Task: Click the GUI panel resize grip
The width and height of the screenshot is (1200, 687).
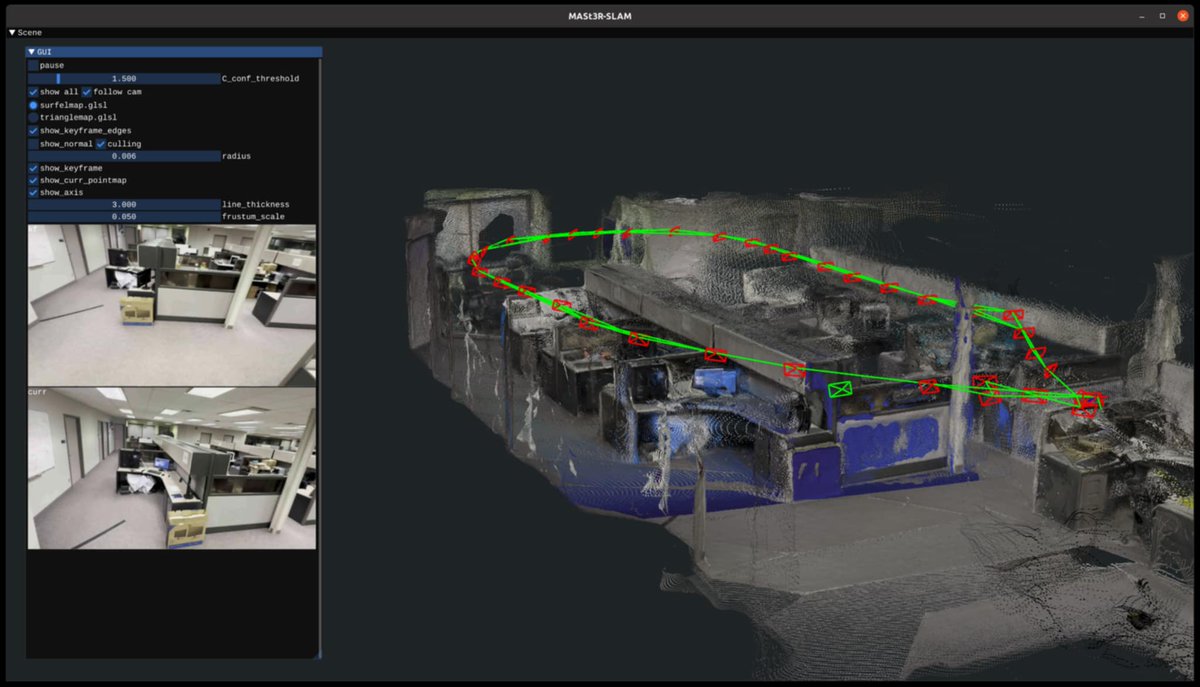Action: 318,655
